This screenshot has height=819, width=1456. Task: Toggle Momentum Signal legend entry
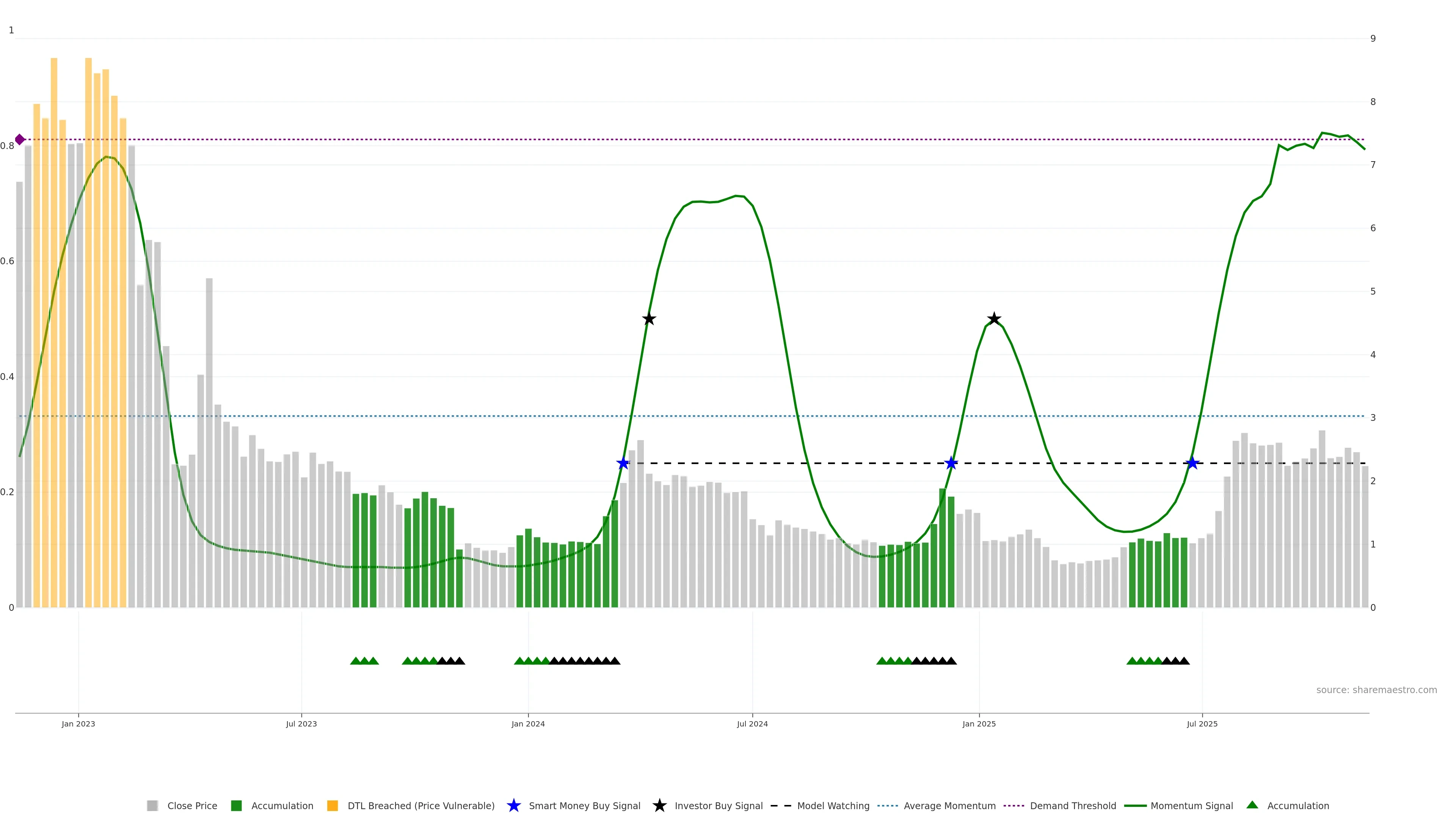(1191, 805)
